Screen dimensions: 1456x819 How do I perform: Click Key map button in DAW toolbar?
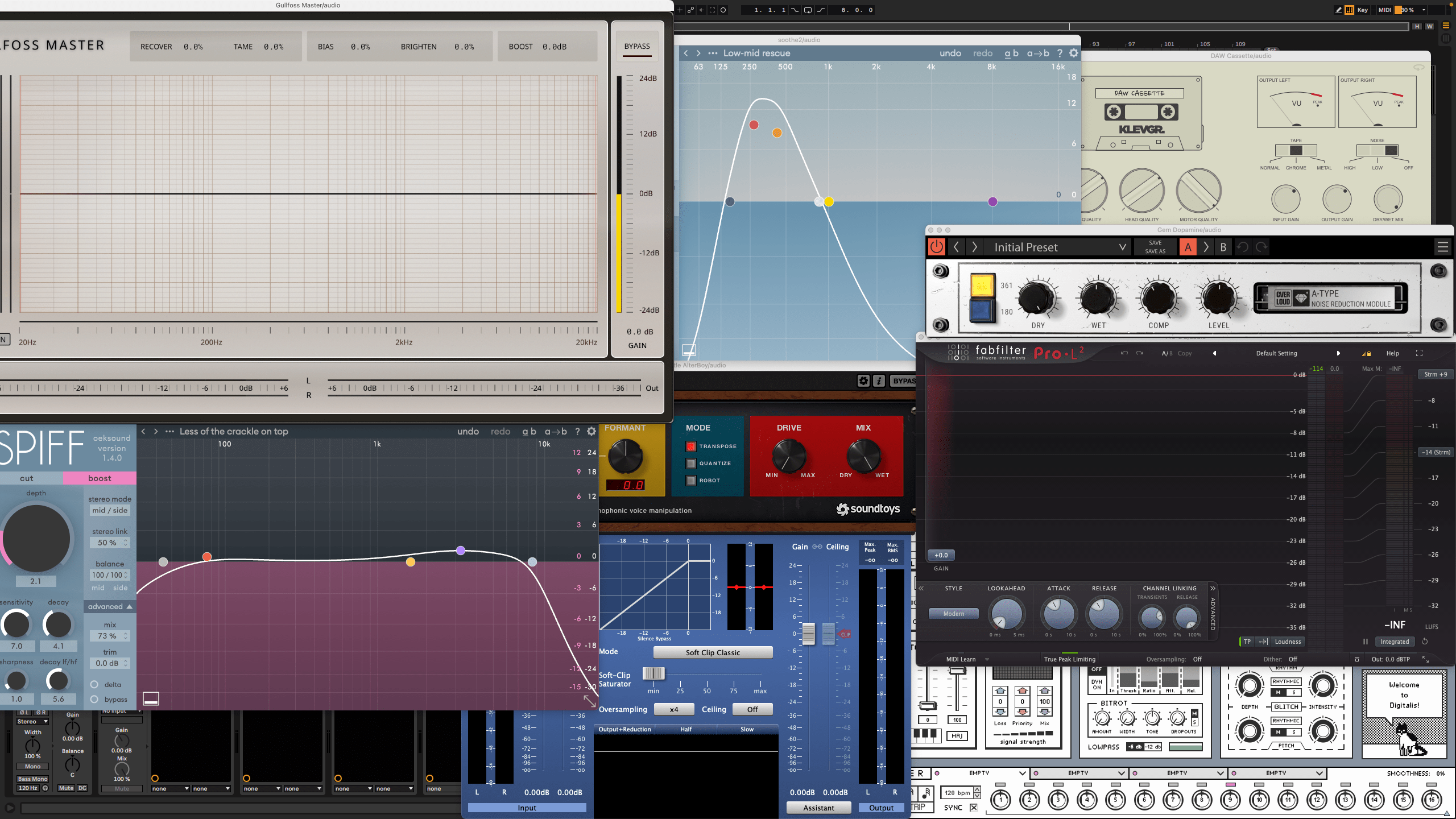click(1363, 10)
